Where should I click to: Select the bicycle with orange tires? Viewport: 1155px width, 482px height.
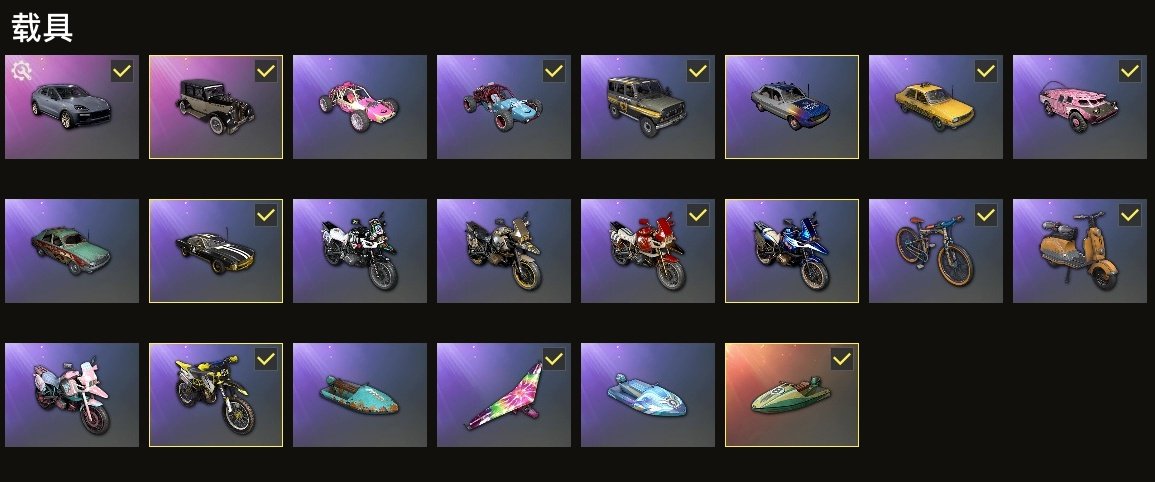pos(935,251)
